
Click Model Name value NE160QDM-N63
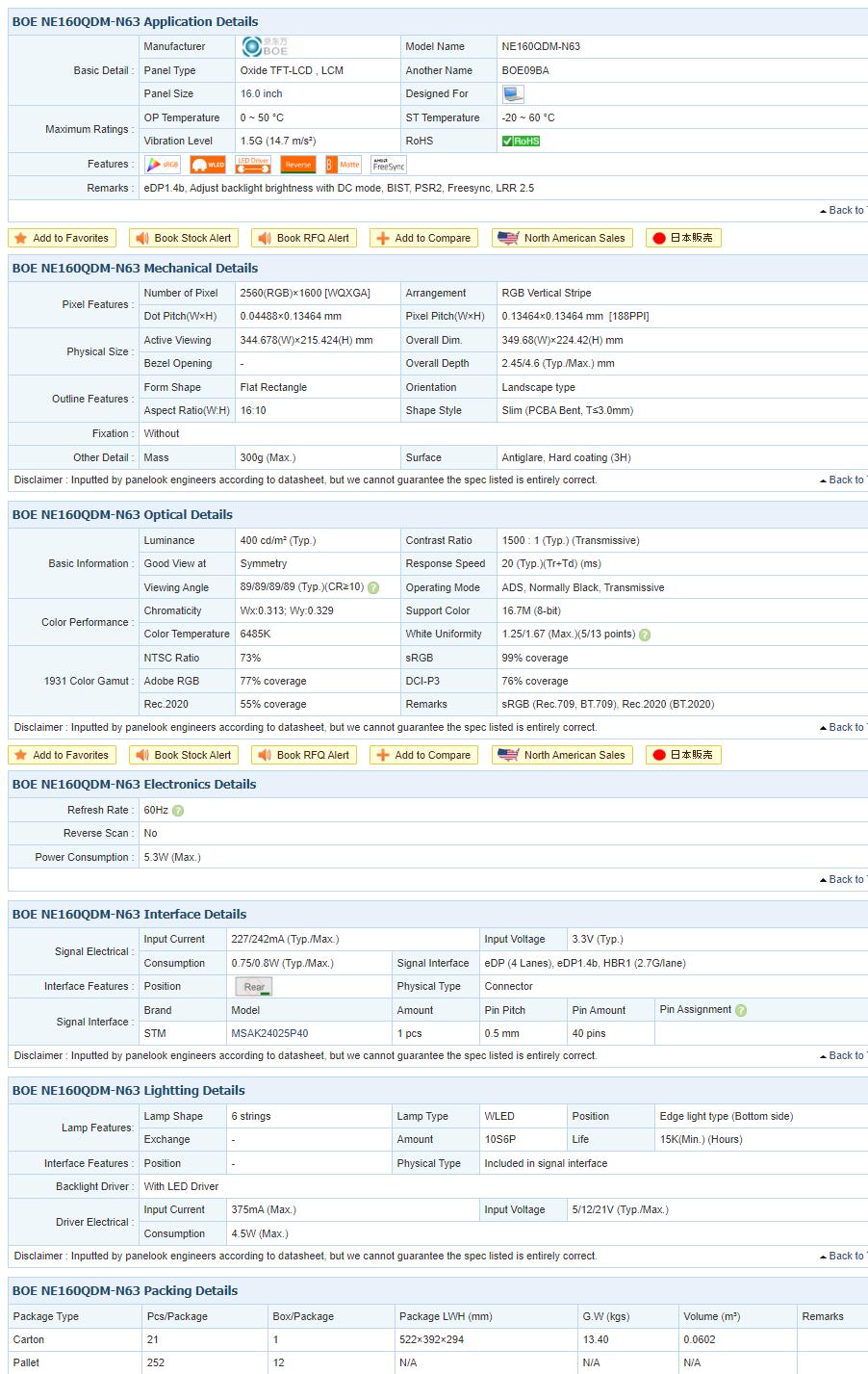tap(541, 46)
